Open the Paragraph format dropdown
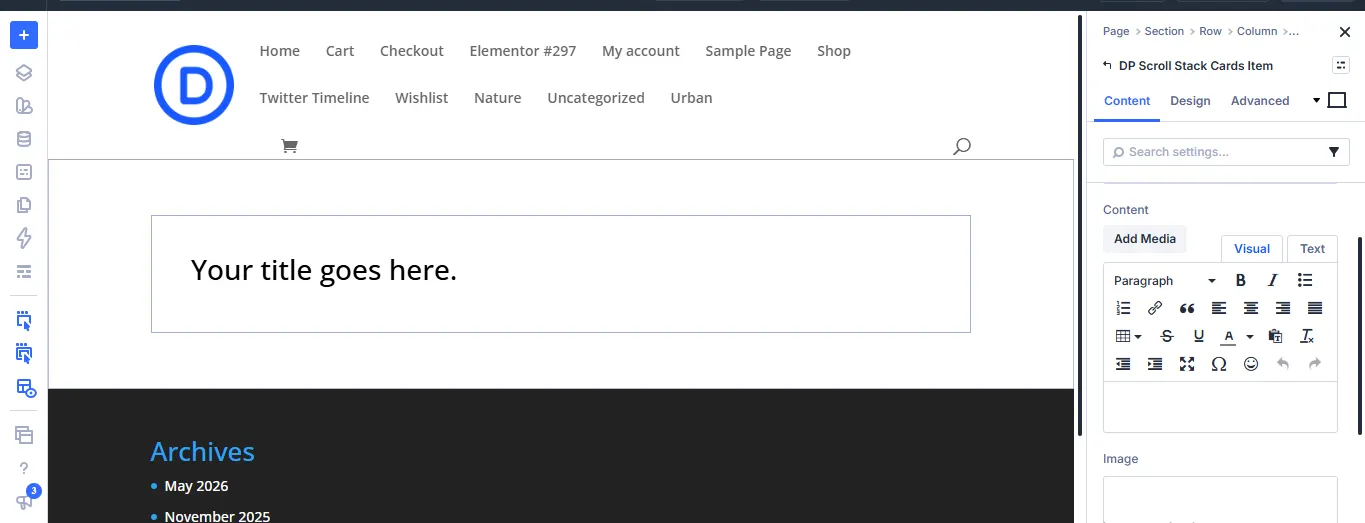The width and height of the screenshot is (1365, 523). click(x=1165, y=281)
